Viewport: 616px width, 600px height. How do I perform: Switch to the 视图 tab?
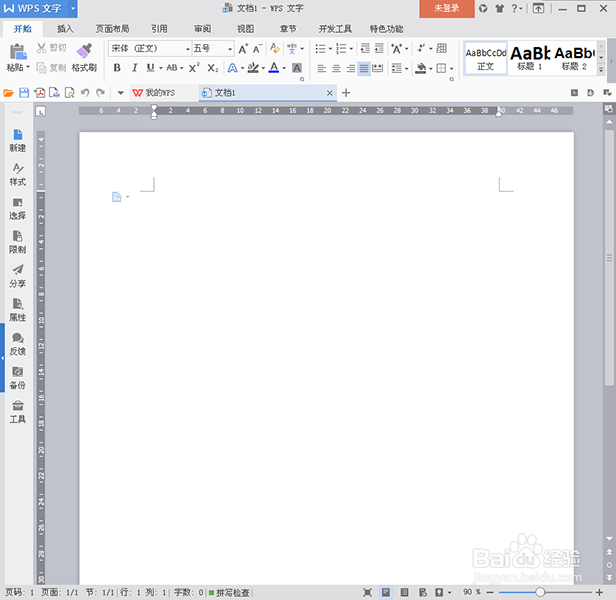(246, 29)
